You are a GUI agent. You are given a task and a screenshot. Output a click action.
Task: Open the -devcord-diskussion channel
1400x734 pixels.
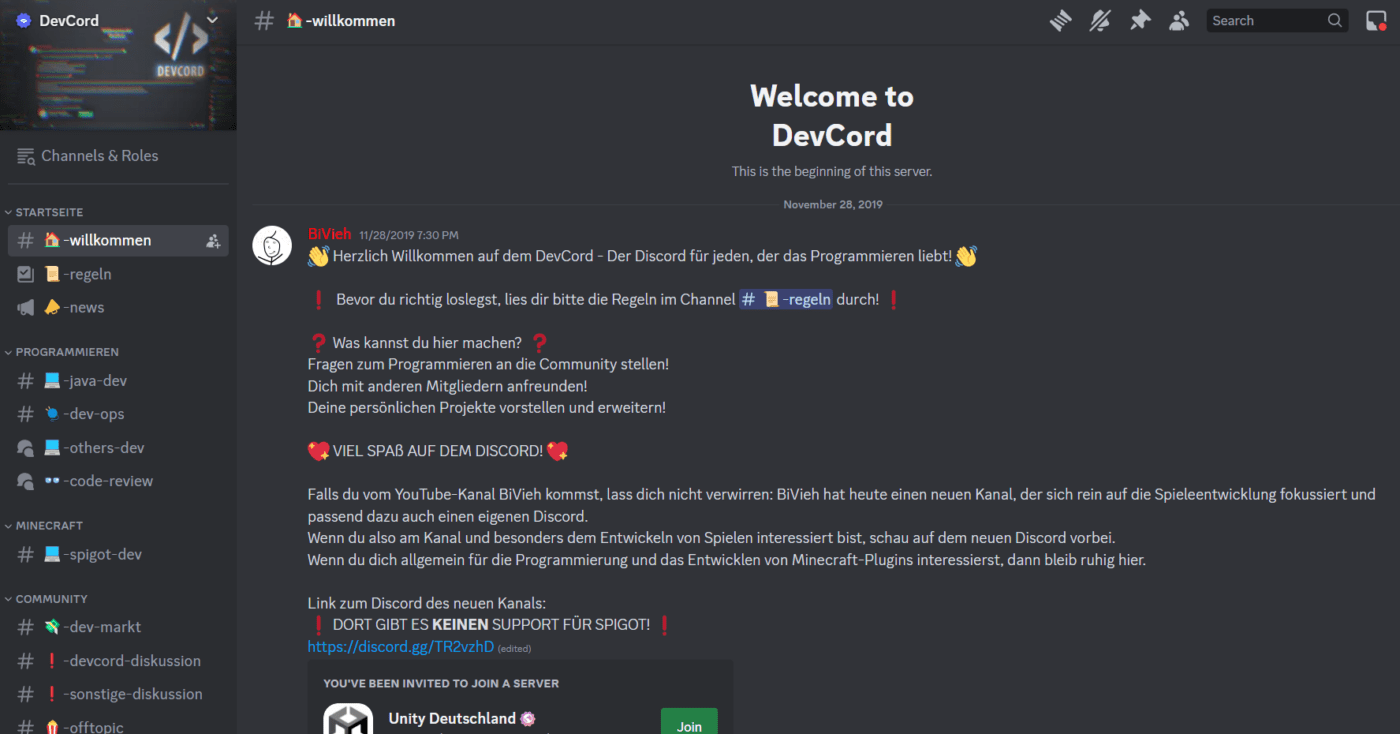tap(118, 661)
